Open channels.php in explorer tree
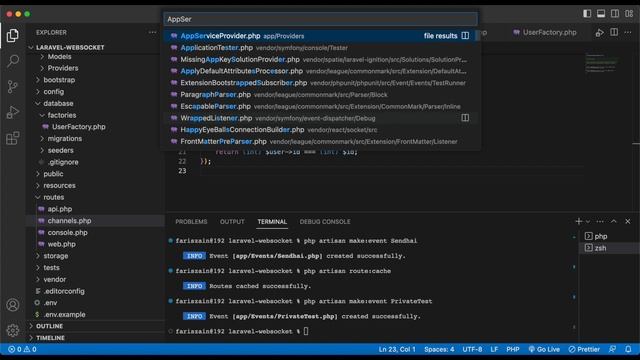Screen dimensions: 640x360 click(x=69, y=221)
